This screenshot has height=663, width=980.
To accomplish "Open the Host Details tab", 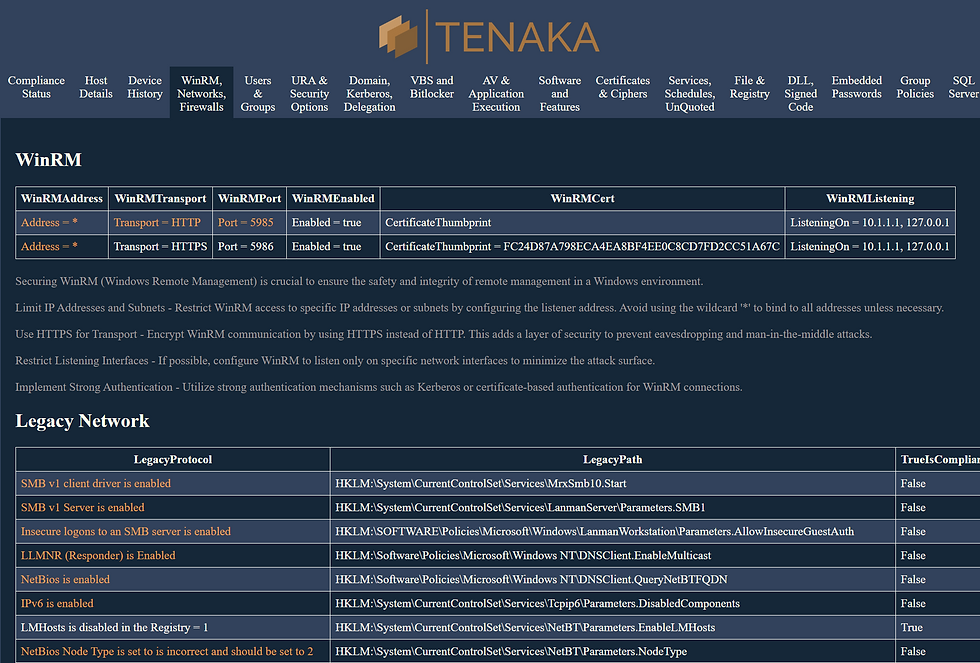I will point(96,87).
